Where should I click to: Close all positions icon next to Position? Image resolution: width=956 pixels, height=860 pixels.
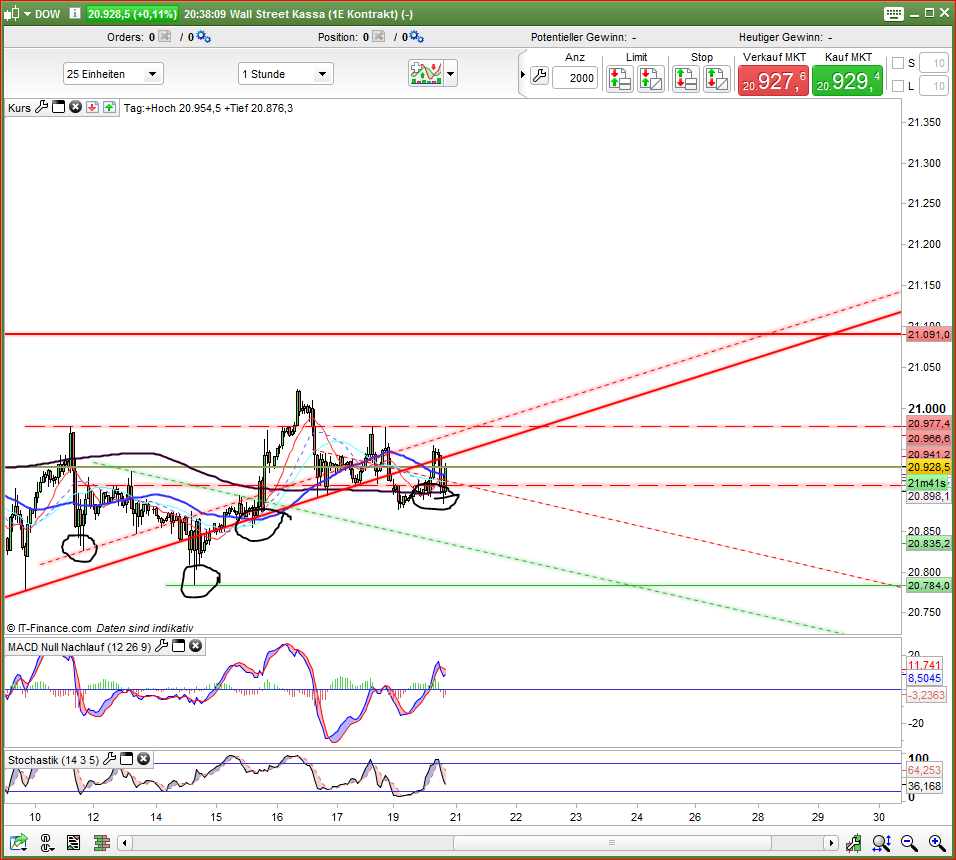pyautogui.click(x=379, y=37)
